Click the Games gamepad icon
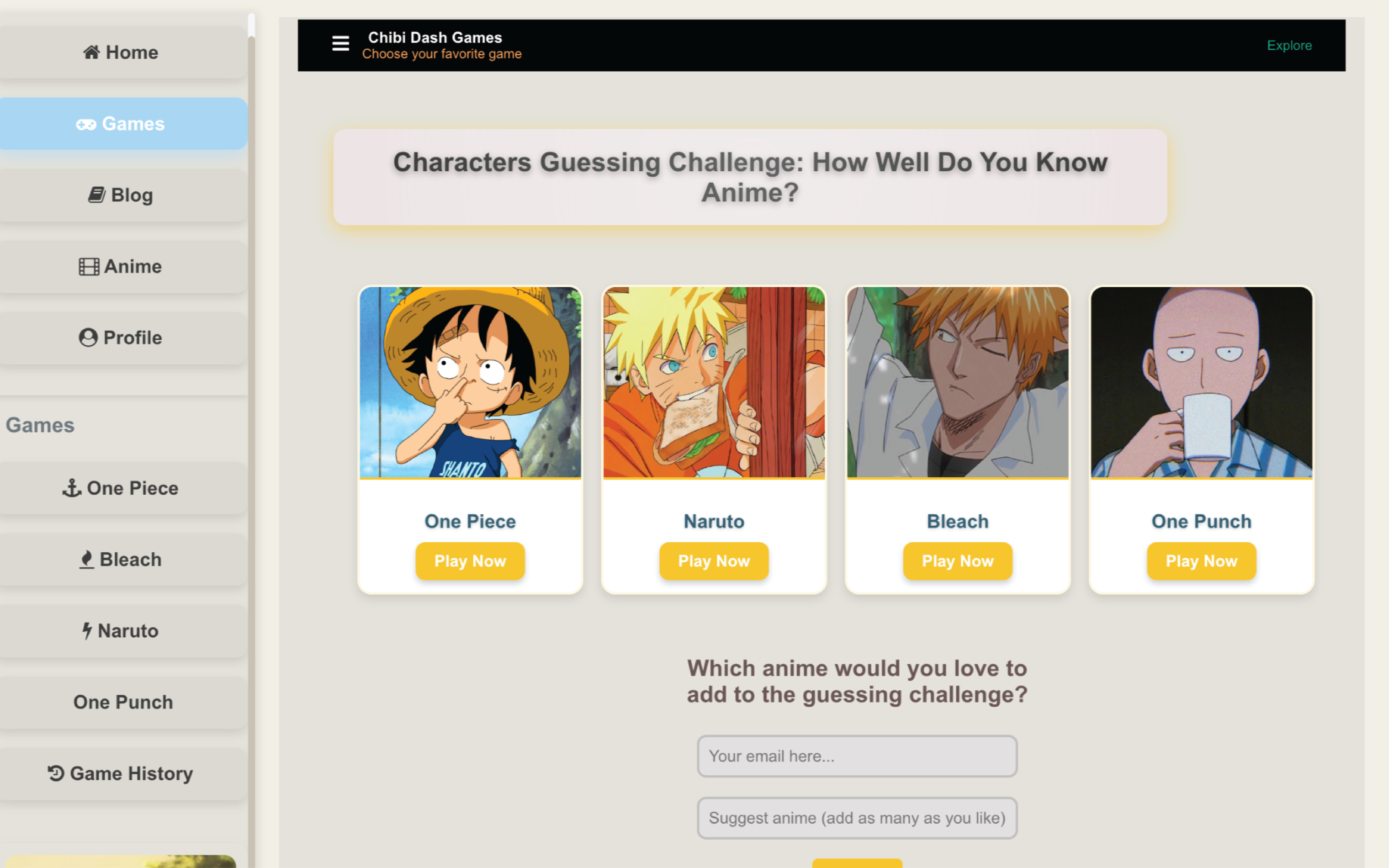1389x868 pixels. [86, 124]
